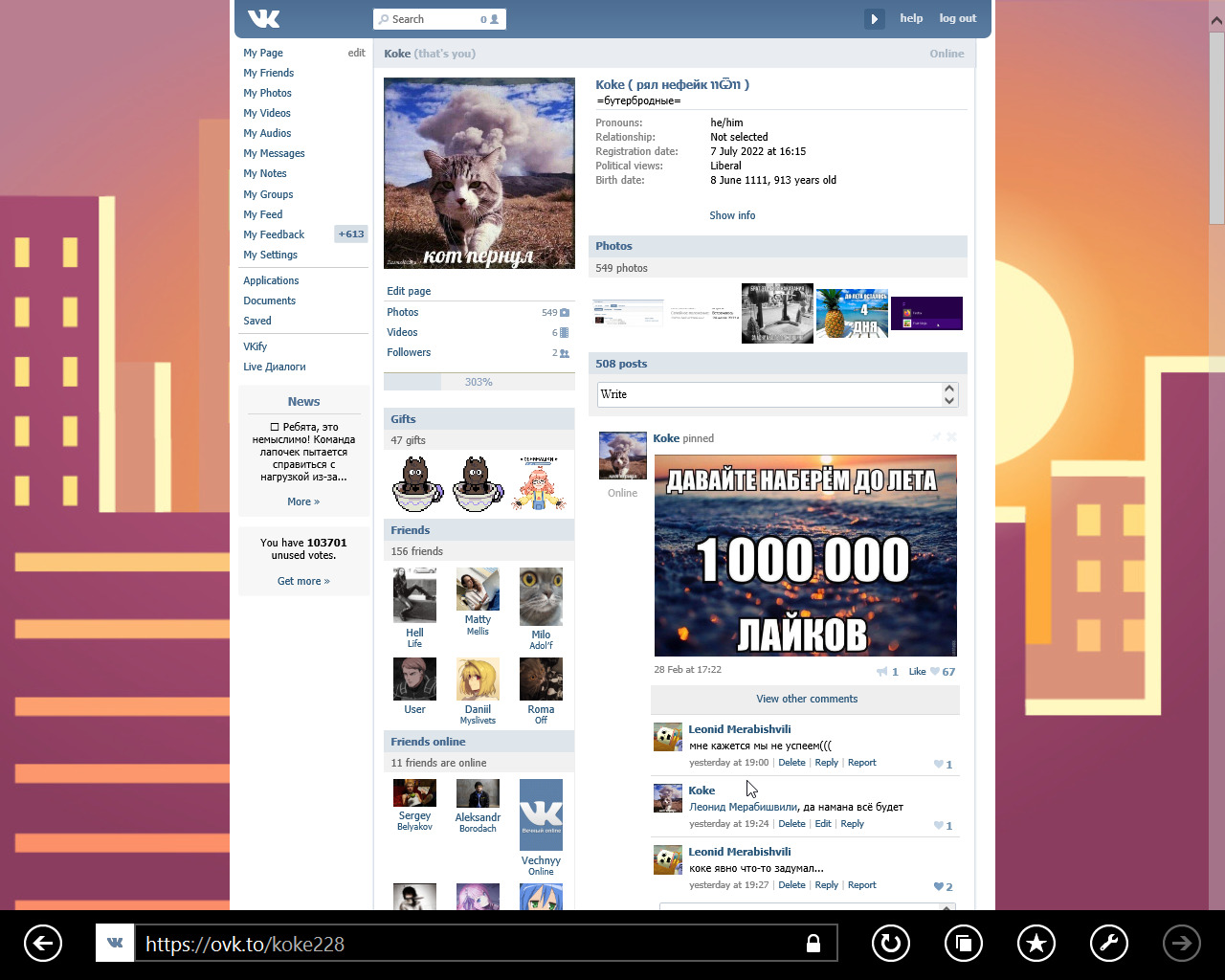Expand thread with View other comments

806,699
